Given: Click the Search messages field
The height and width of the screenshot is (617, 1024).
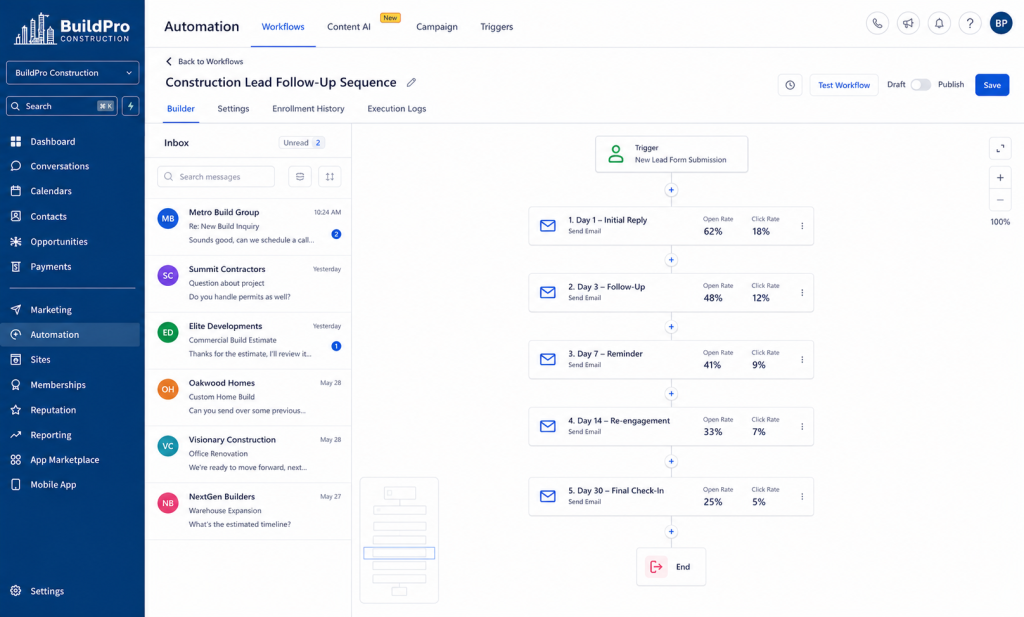Looking at the screenshot, I should coord(216,176).
